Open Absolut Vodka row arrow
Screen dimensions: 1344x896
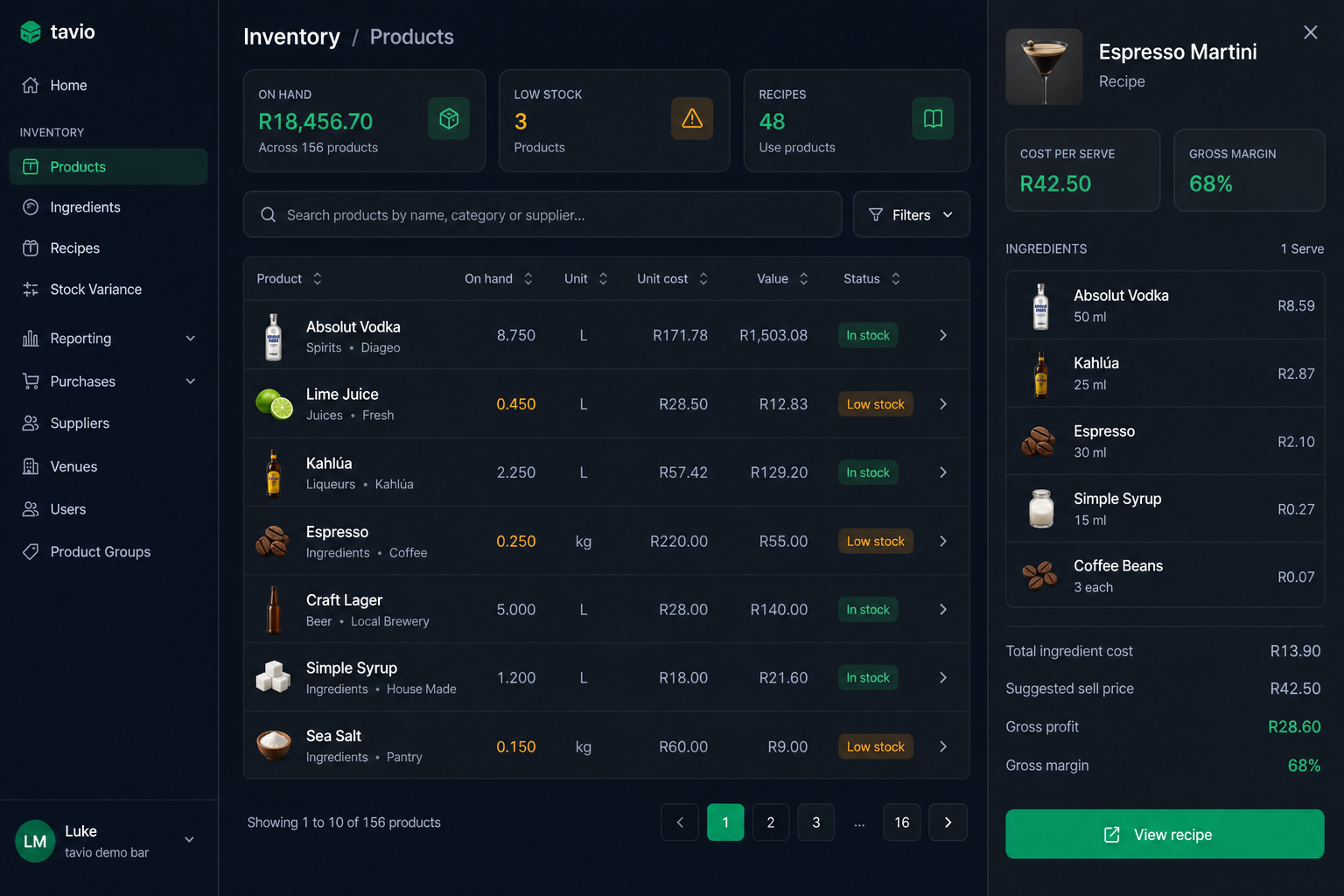(943, 335)
